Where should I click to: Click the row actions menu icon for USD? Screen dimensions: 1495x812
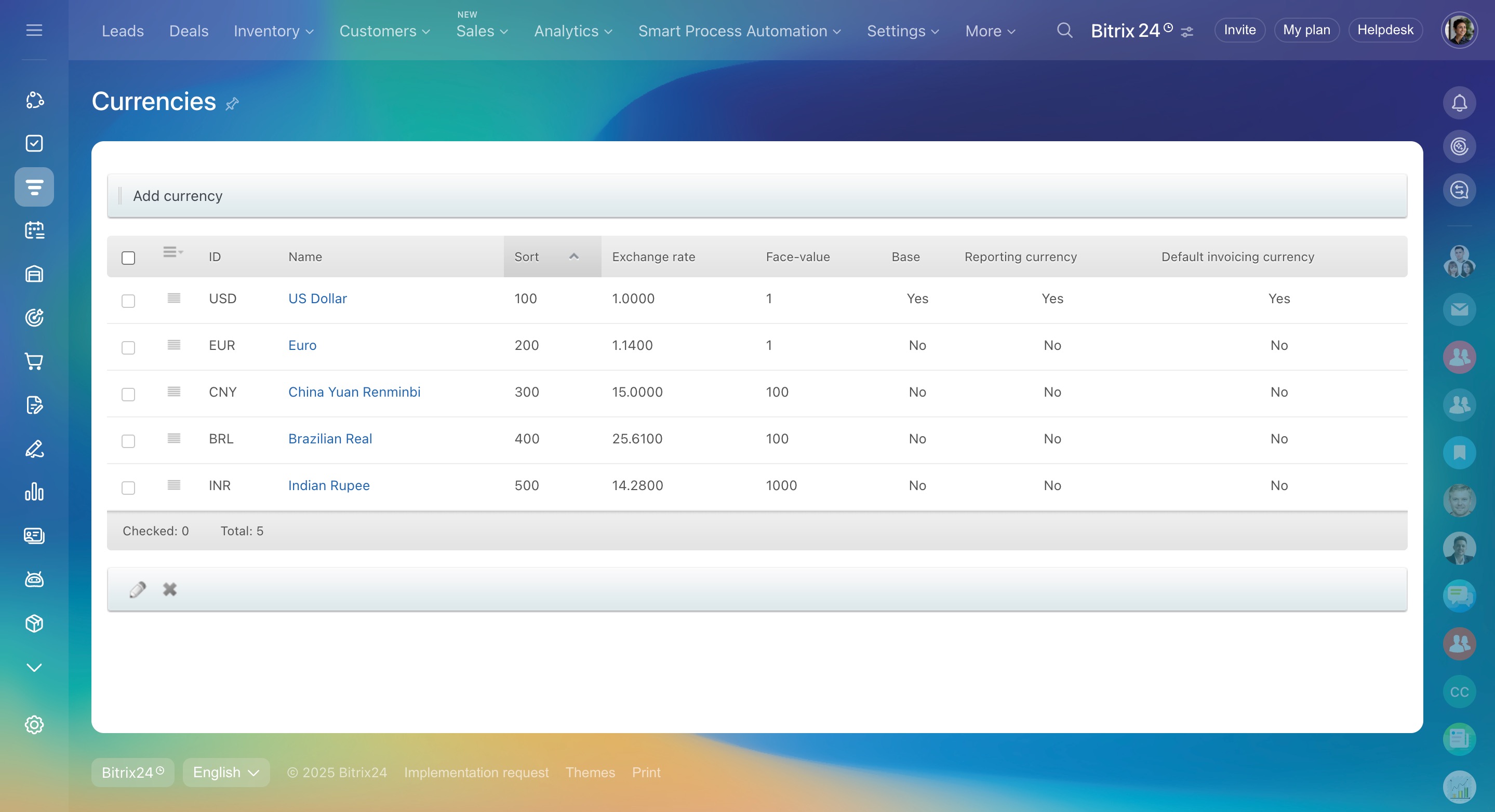173,298
